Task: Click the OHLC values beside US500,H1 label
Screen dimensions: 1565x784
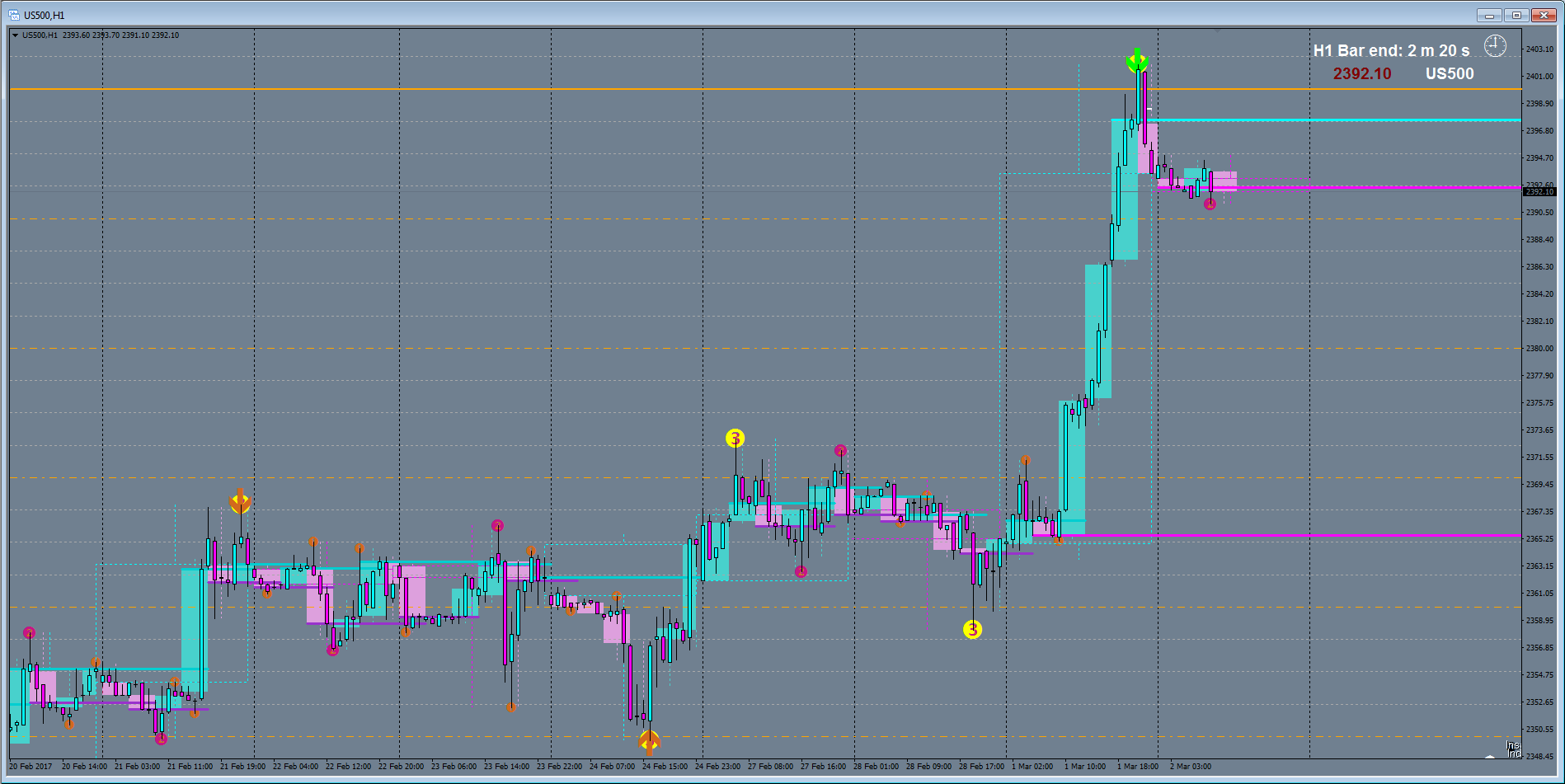Action: [x=120, y=35]
